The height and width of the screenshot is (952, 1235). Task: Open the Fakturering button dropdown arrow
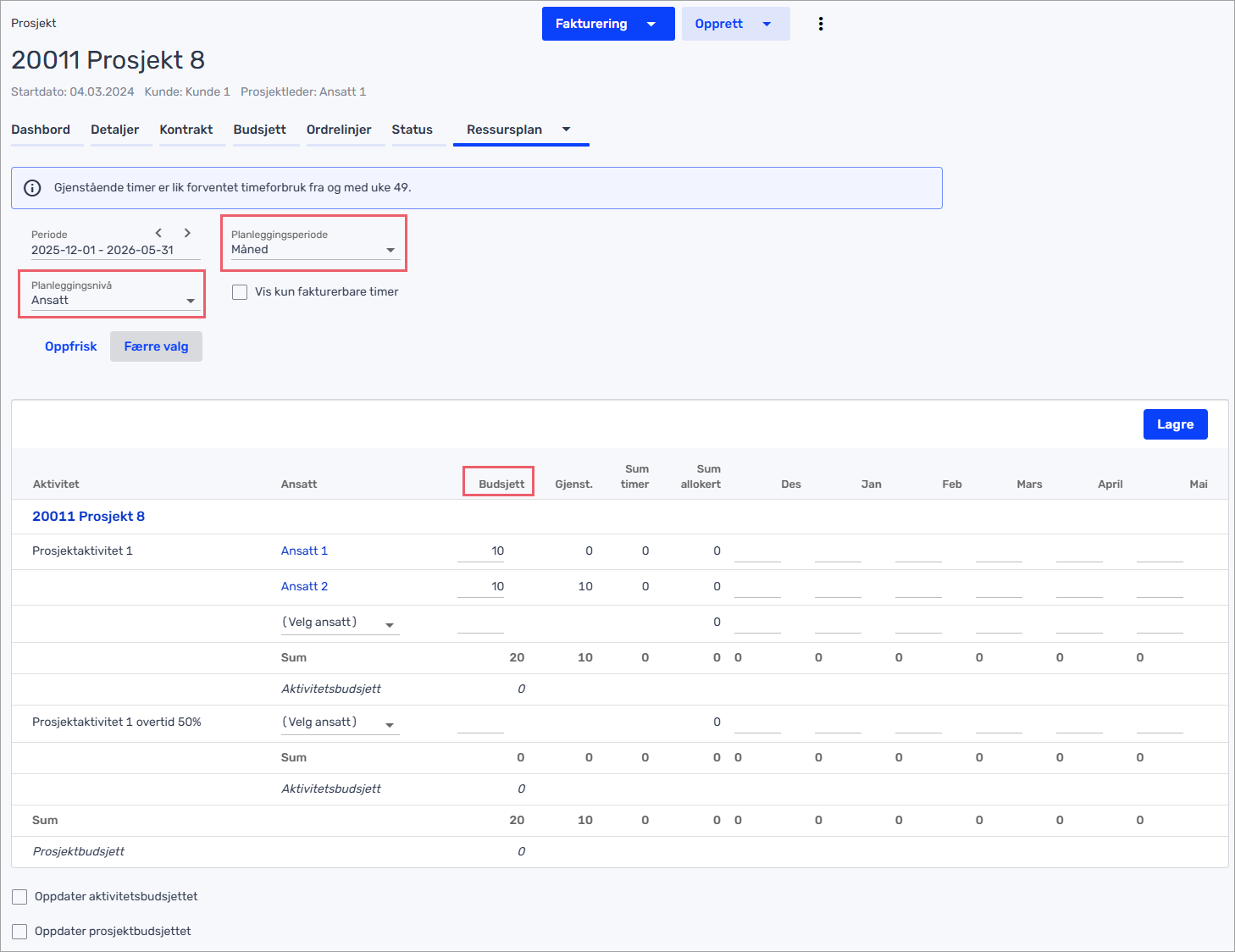click(x=651, y=24)
